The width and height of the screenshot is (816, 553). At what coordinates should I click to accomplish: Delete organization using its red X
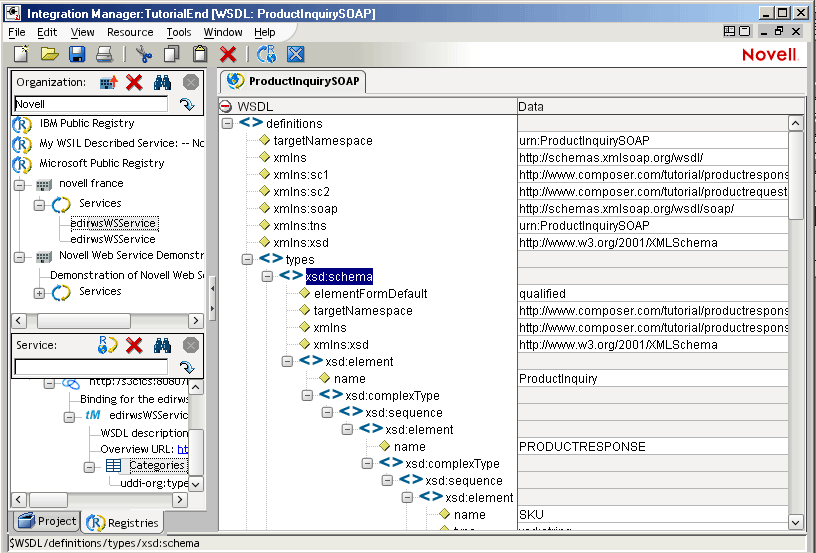pyautogui.click(x=134, y=82)
